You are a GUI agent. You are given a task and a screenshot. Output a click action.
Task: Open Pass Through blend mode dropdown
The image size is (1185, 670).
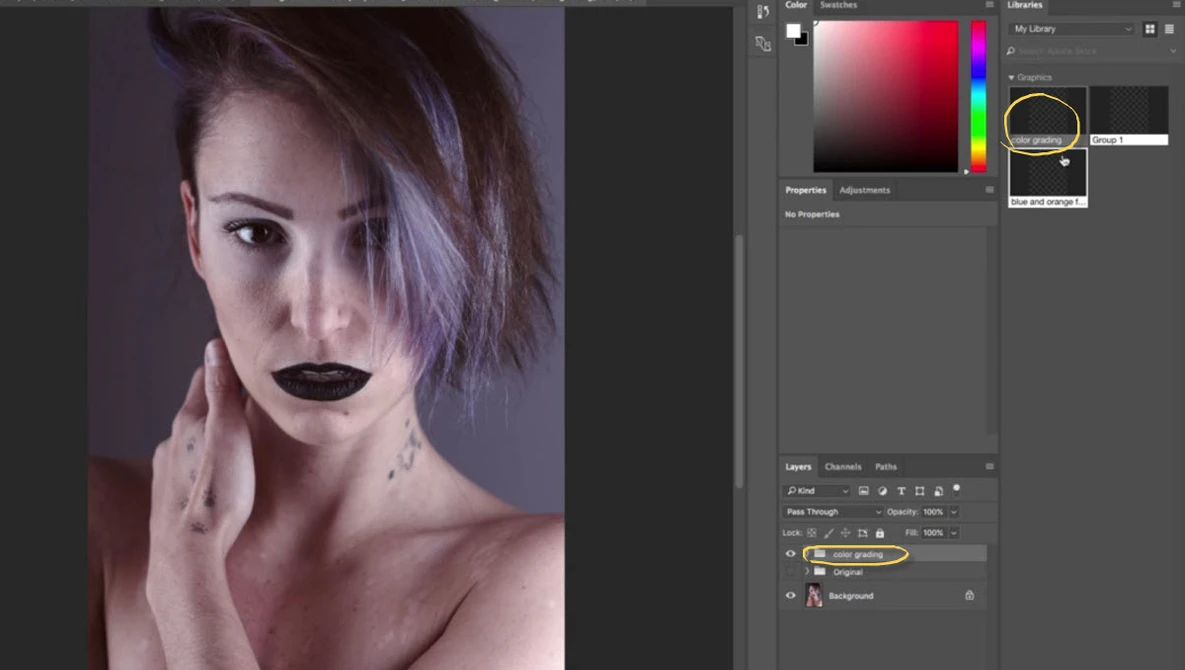click(833, 511)
